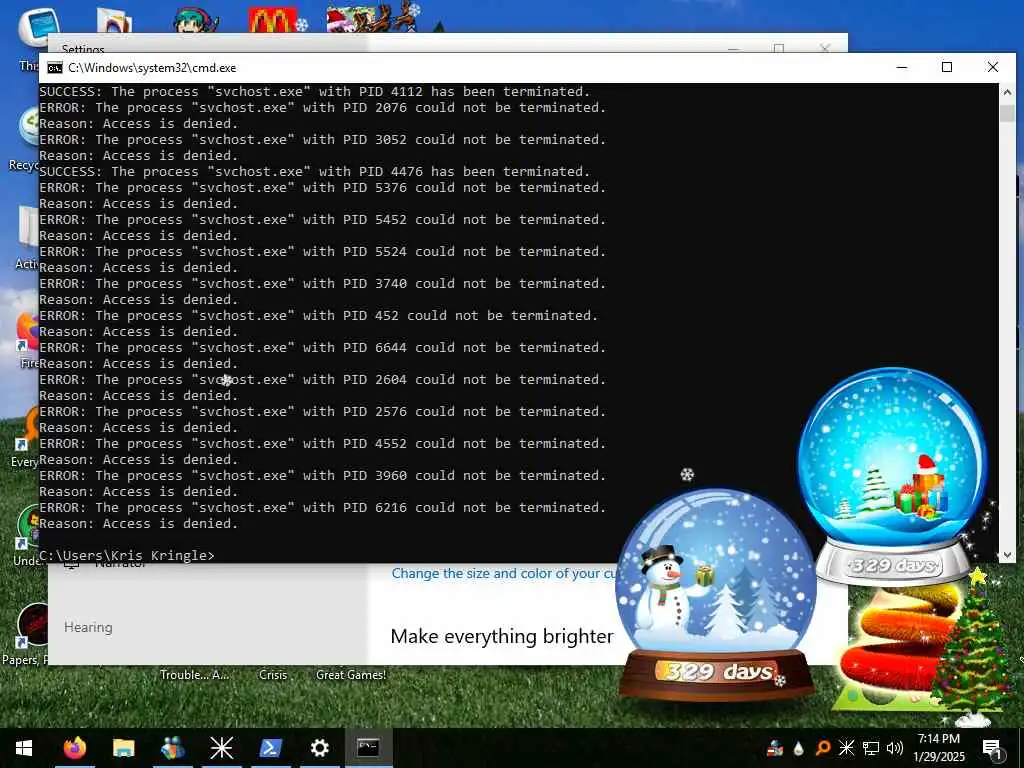Select the Great Games! desktop shortcut label
Screen dimensions: 1024x768
click(x=351, y=675)
